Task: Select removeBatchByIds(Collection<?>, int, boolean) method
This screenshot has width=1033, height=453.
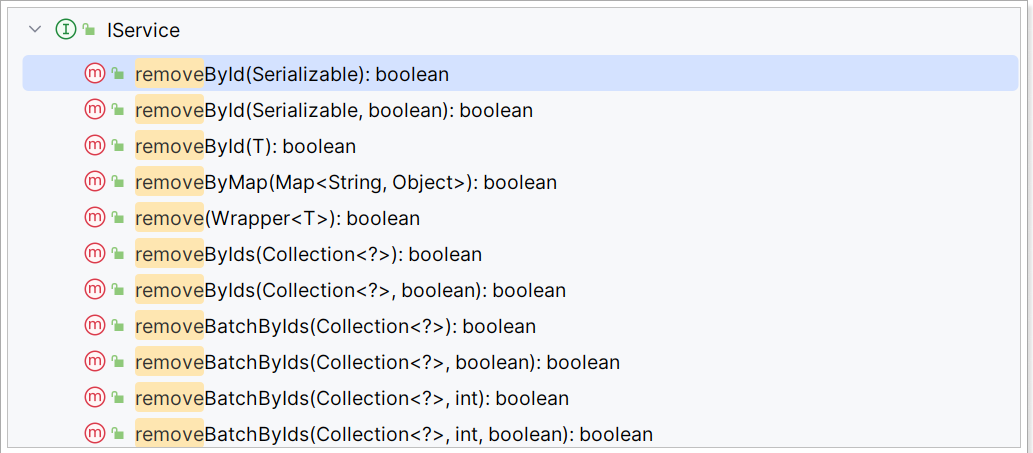Action: click(394, 433)
